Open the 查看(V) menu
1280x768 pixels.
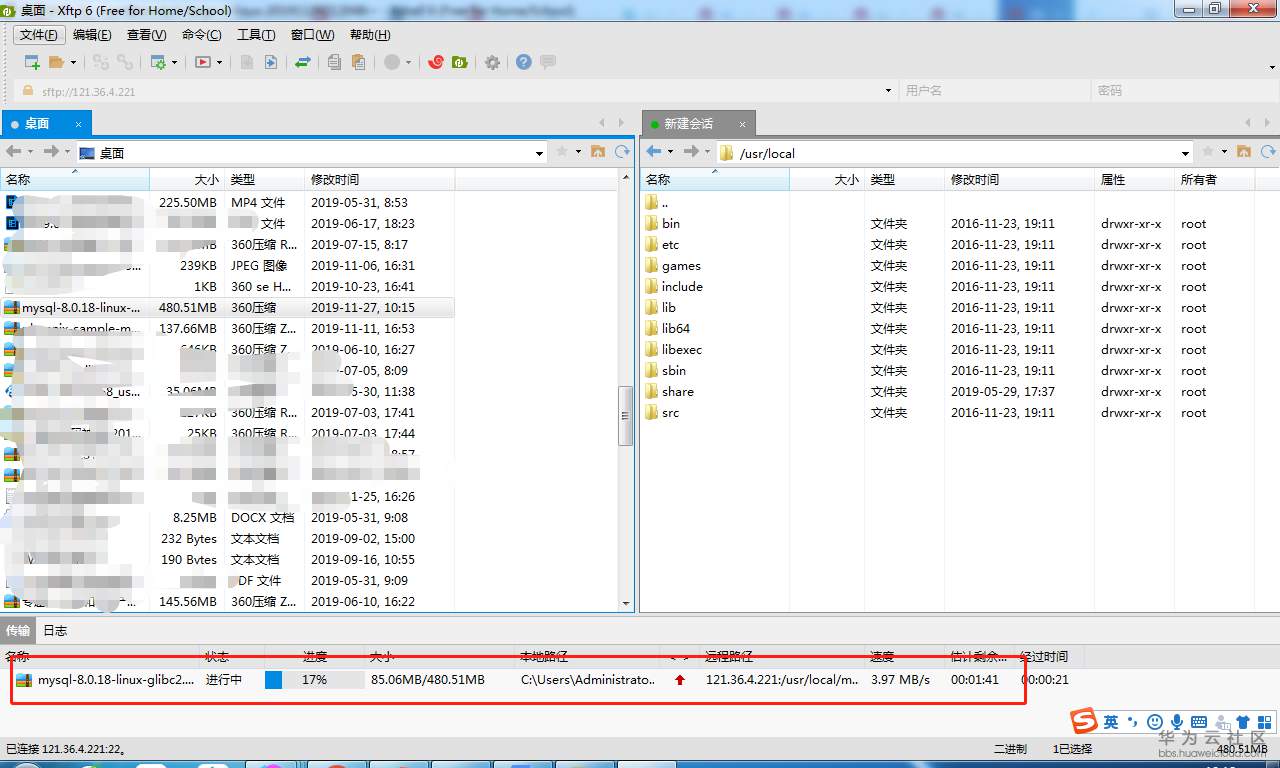point(147,35)
